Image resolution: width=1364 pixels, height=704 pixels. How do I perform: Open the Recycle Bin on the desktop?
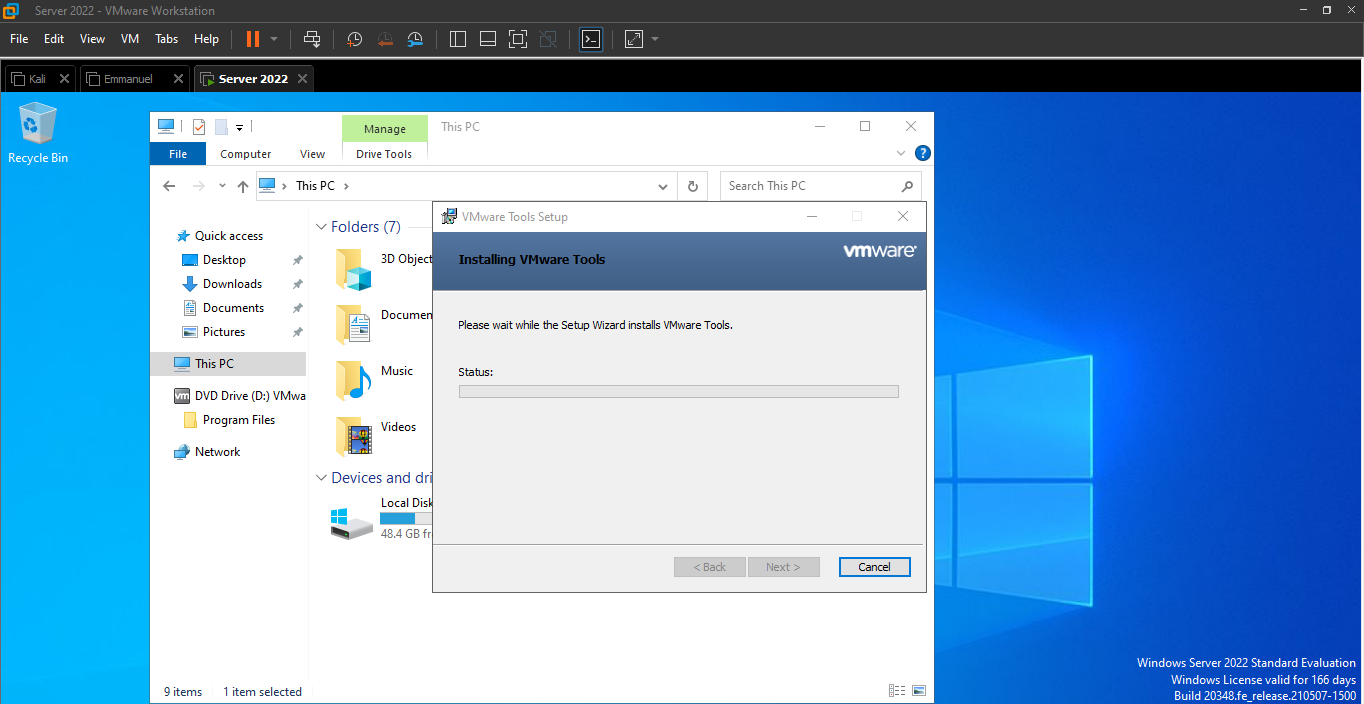tap(38, 133)
